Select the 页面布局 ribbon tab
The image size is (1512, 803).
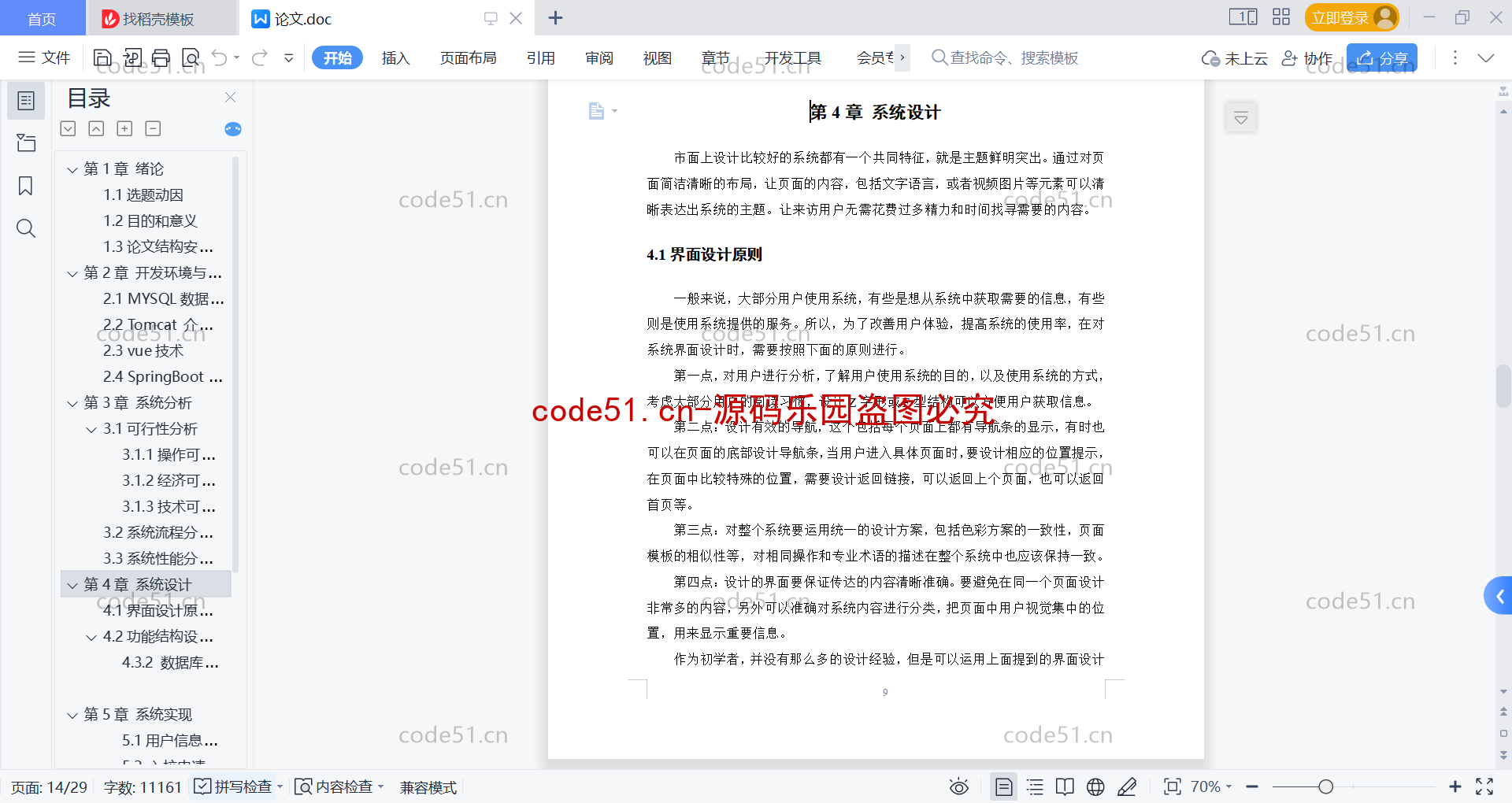coord(468,57)
